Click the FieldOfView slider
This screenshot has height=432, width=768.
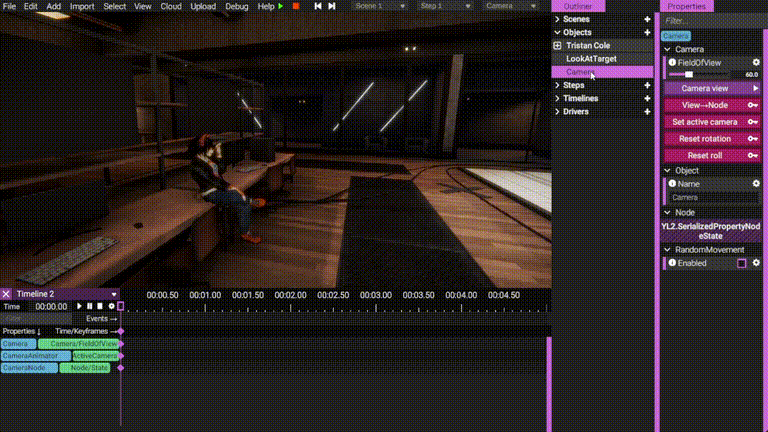tap(700, 74)
